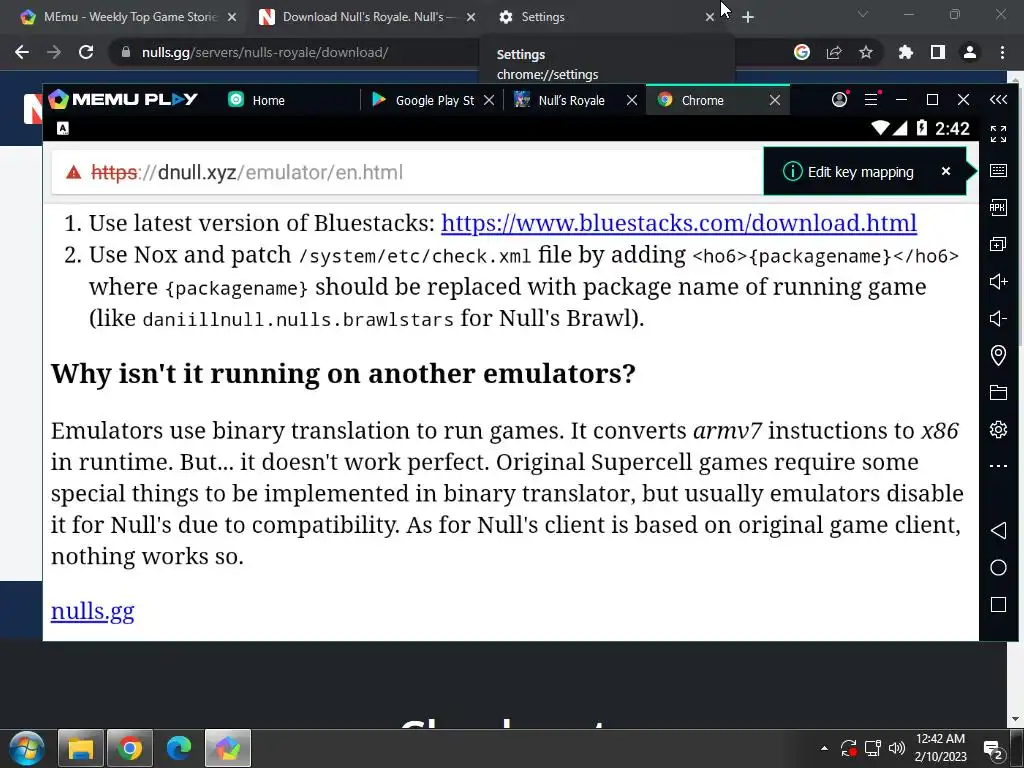Click the page scrollbar down arrow in Chrome
The width and height of the screenshot is (1024, 768).
[x=1016, y=720]
